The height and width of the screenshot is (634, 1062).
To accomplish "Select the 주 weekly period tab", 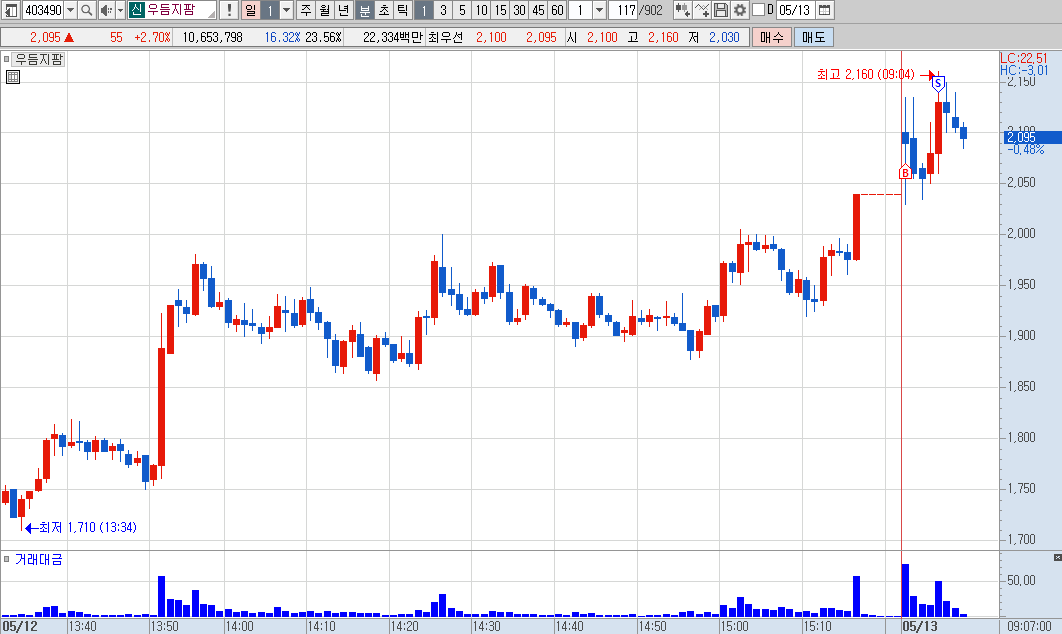I will point(306,10).
